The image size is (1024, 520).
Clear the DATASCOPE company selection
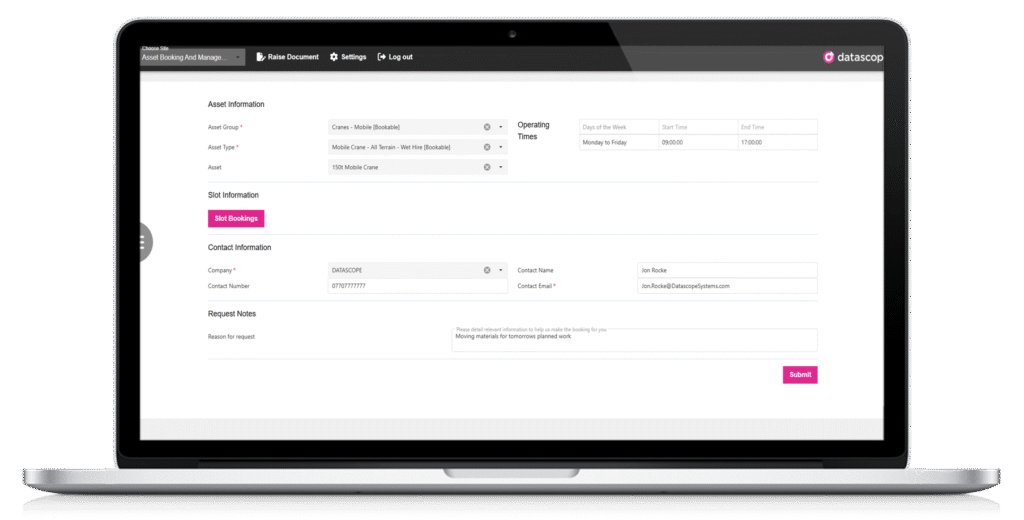(x=487, y=270)
